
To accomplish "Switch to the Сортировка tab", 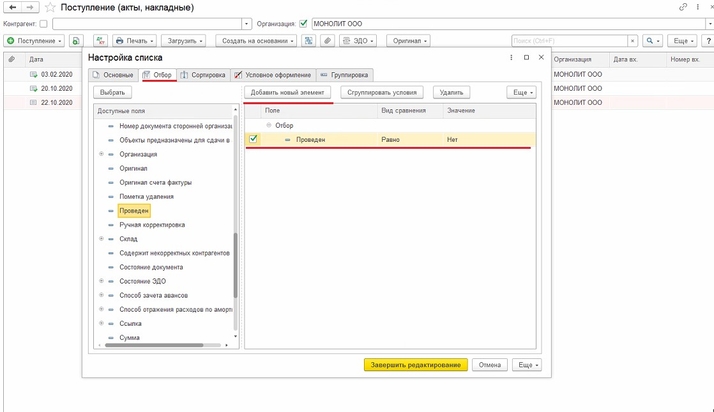I will tap(203, 75).
